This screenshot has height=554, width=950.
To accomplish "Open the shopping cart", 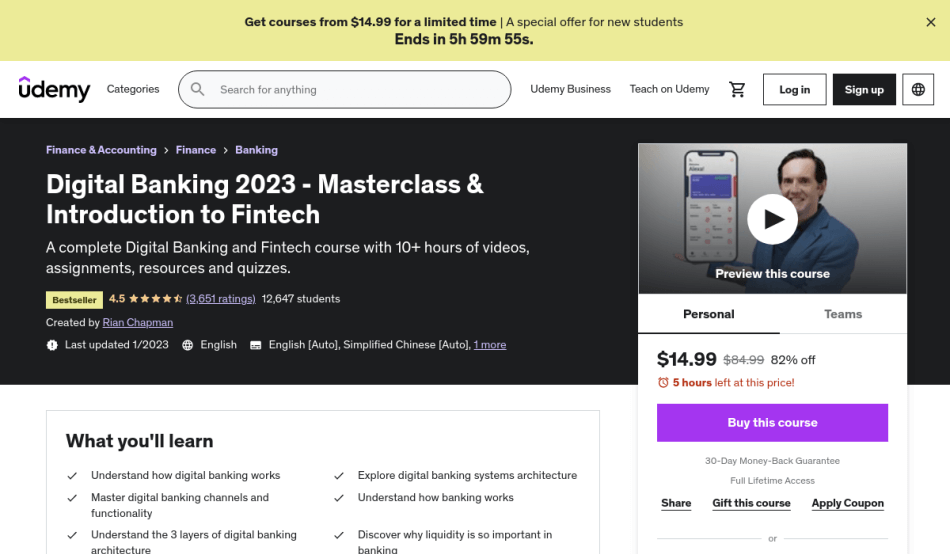I will pyautogui.click(x=737, y=89).
